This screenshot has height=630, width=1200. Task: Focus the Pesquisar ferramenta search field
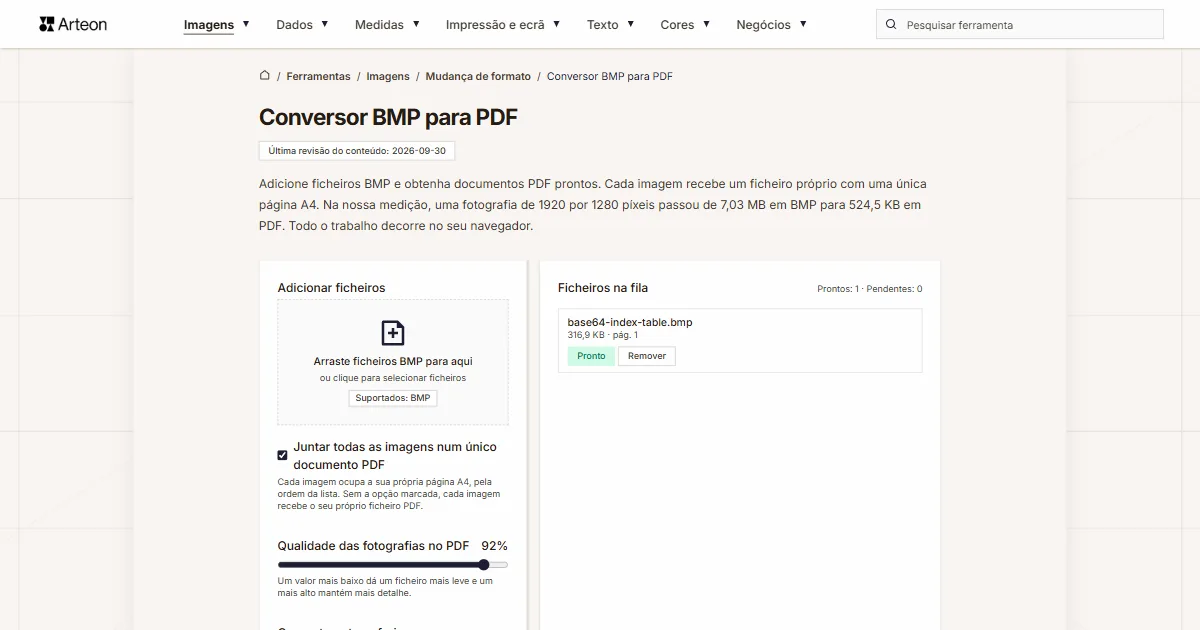(x=1020, y=24)
